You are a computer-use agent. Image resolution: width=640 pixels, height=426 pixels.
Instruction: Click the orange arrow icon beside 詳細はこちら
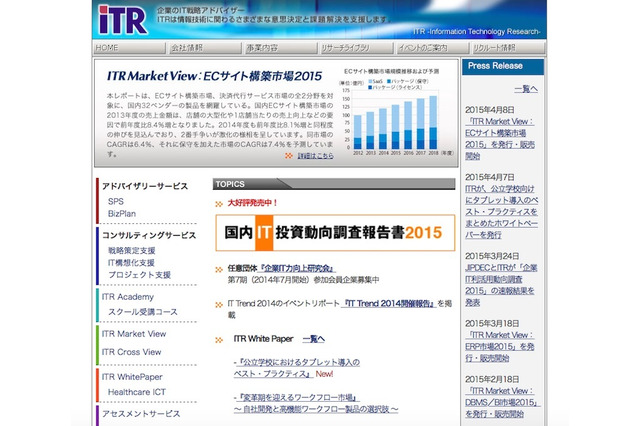(x=289, y=155)
